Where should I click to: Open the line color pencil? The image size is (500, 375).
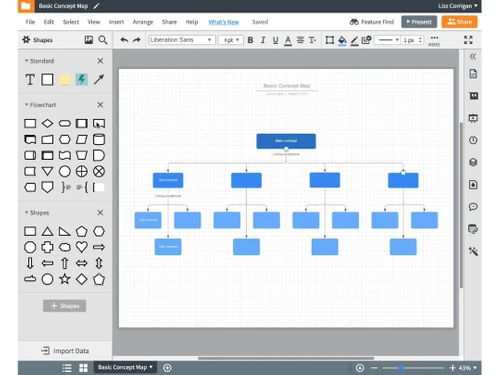(355, 41)
